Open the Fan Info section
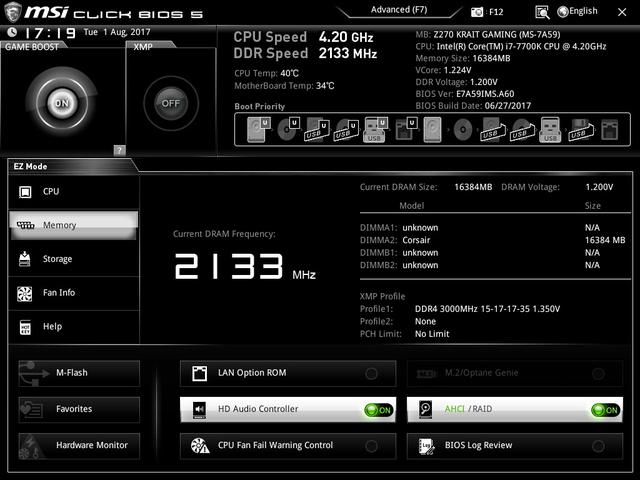 [74, 293]
